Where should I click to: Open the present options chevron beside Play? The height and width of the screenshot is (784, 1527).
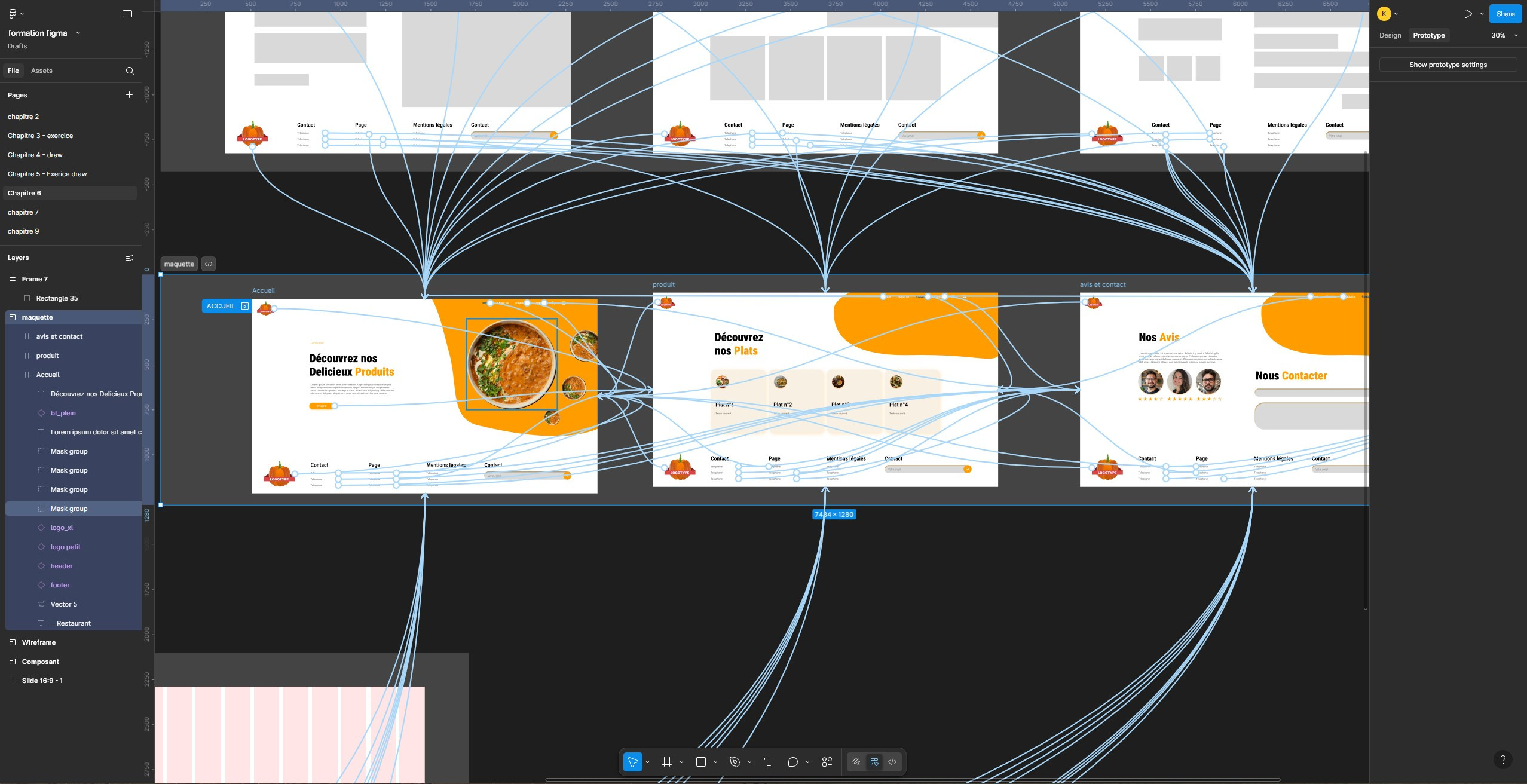[x=1482, y=14]
